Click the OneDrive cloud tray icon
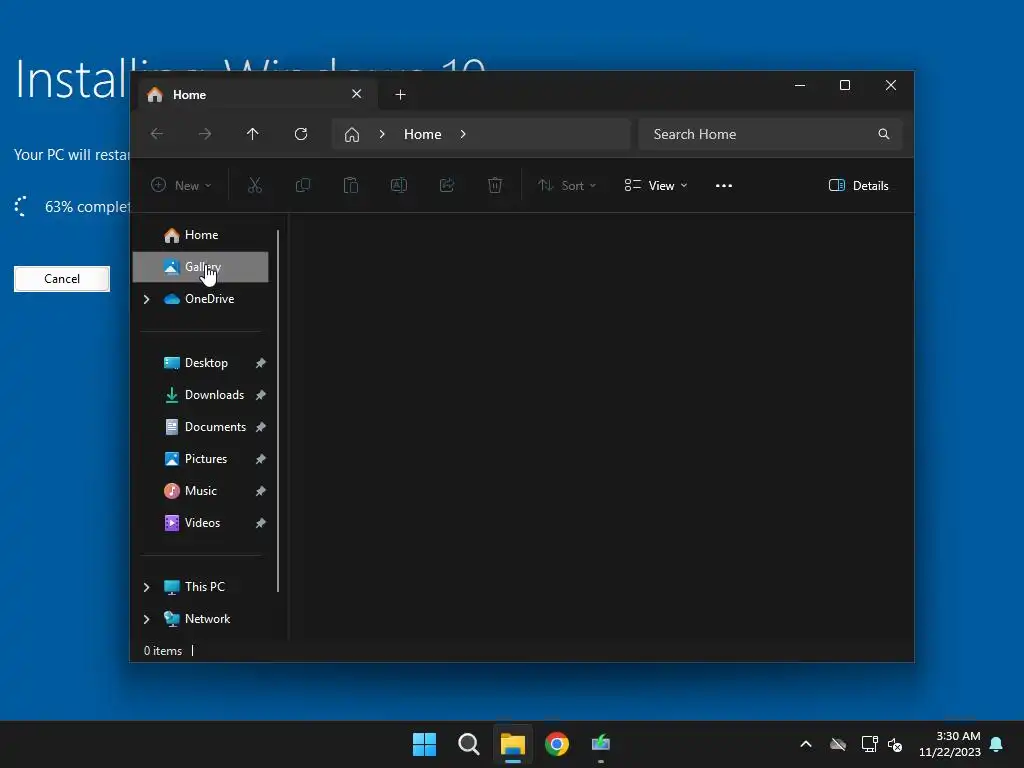 [838, 744]
